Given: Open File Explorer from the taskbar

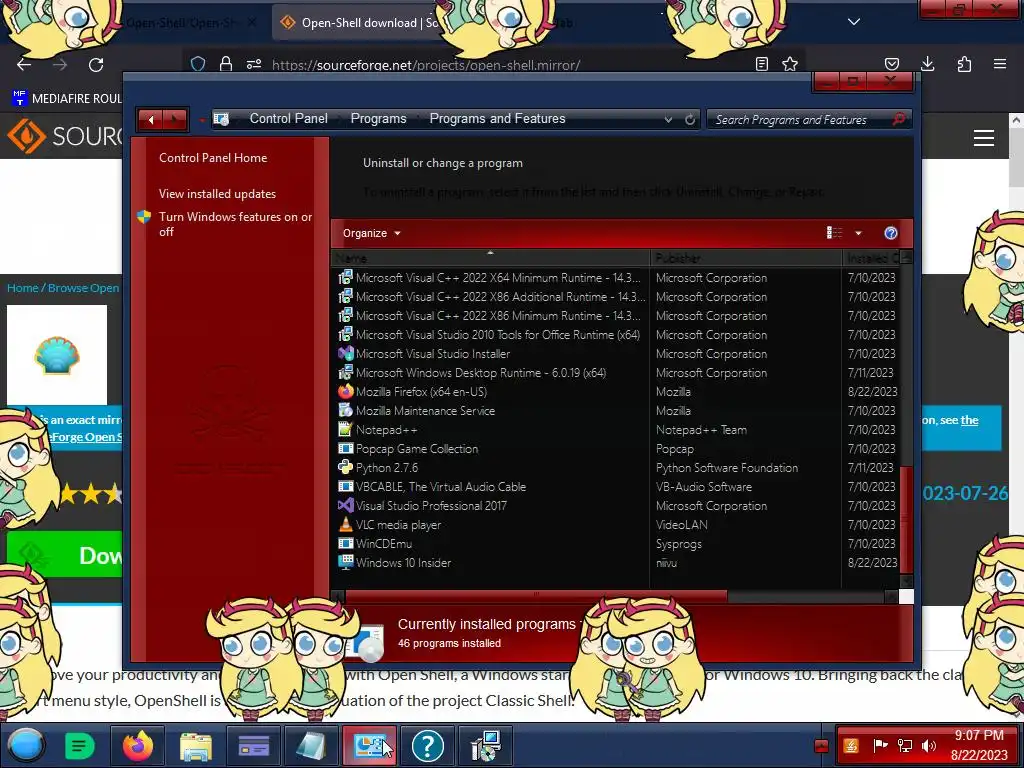Looking at the screenshot, I should pyautogui.click(x=195, y=745).
